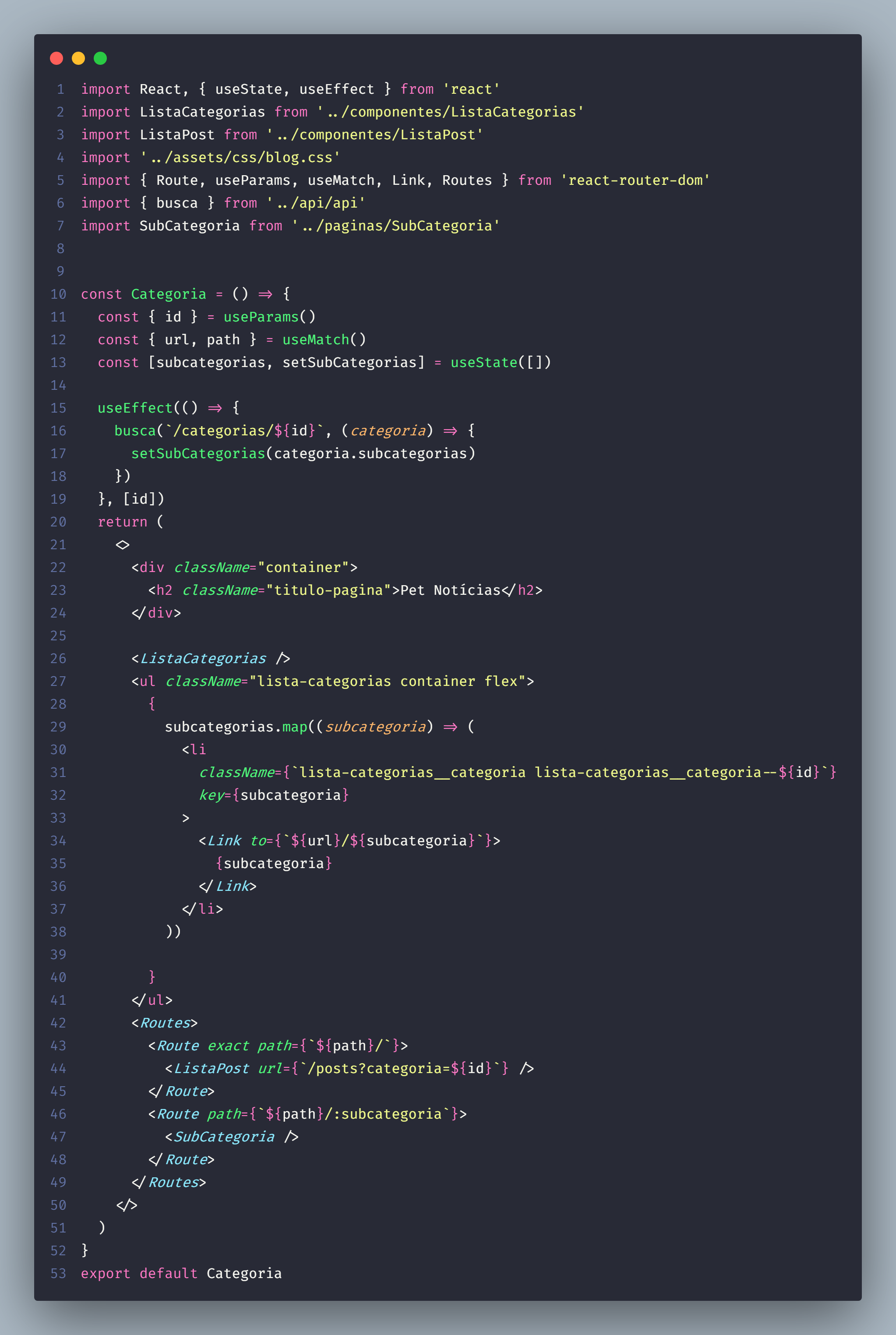Click closing '</ul>' tag on line 41

(x=152, y=1001)
